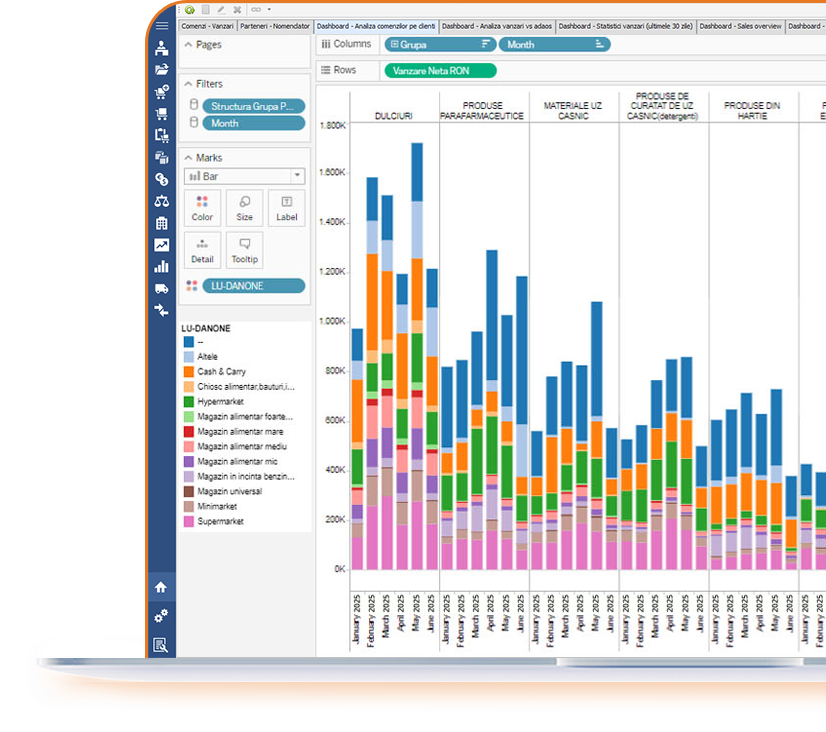This screenshot has height=732, width=826.
Task: Open the Bar mark type dropdown
Action: (x=295, y=176)
